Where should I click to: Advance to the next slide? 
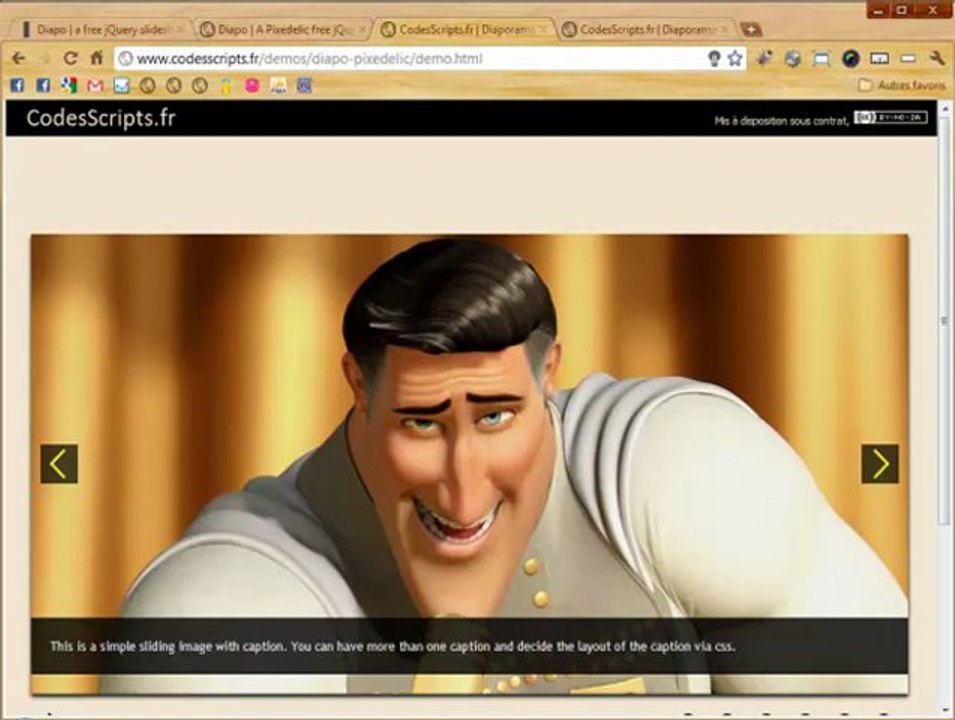[880, 464]
